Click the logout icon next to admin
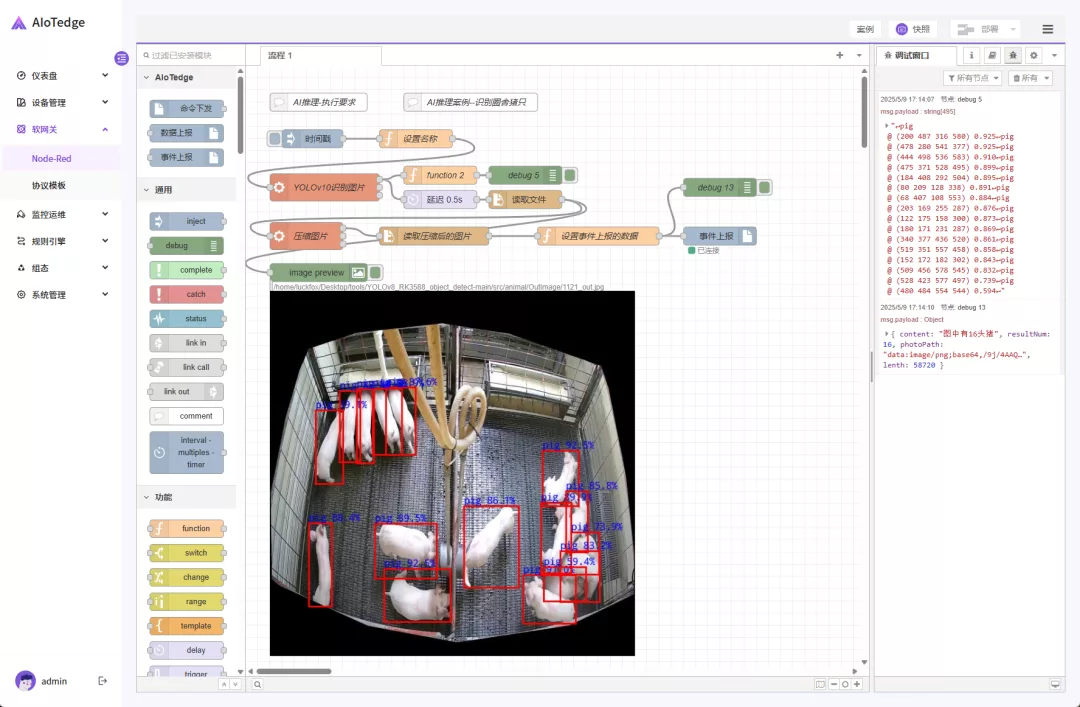The height and width of the screenshot is (707, 1080). (x=102, y=681)
